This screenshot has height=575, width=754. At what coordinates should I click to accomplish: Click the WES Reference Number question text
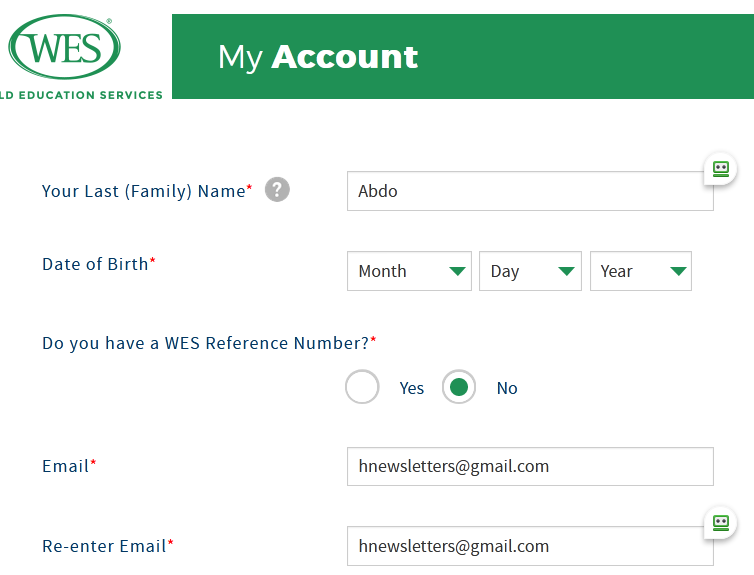pyautogui.click(x=205, y=343)
